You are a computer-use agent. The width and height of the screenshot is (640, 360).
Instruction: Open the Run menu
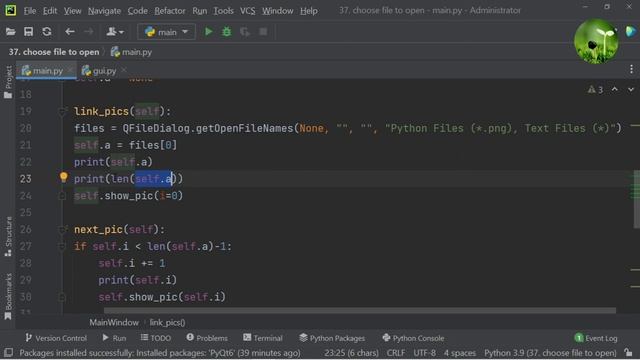200,11
